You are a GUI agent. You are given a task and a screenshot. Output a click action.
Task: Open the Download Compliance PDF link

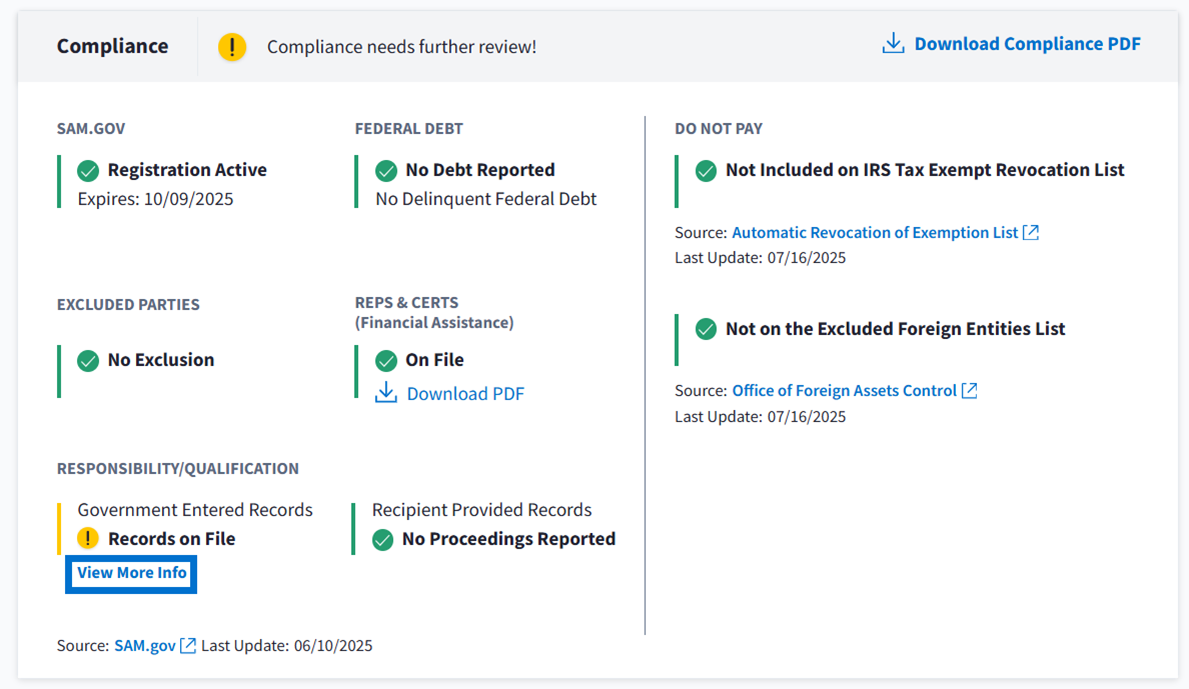1027,44
